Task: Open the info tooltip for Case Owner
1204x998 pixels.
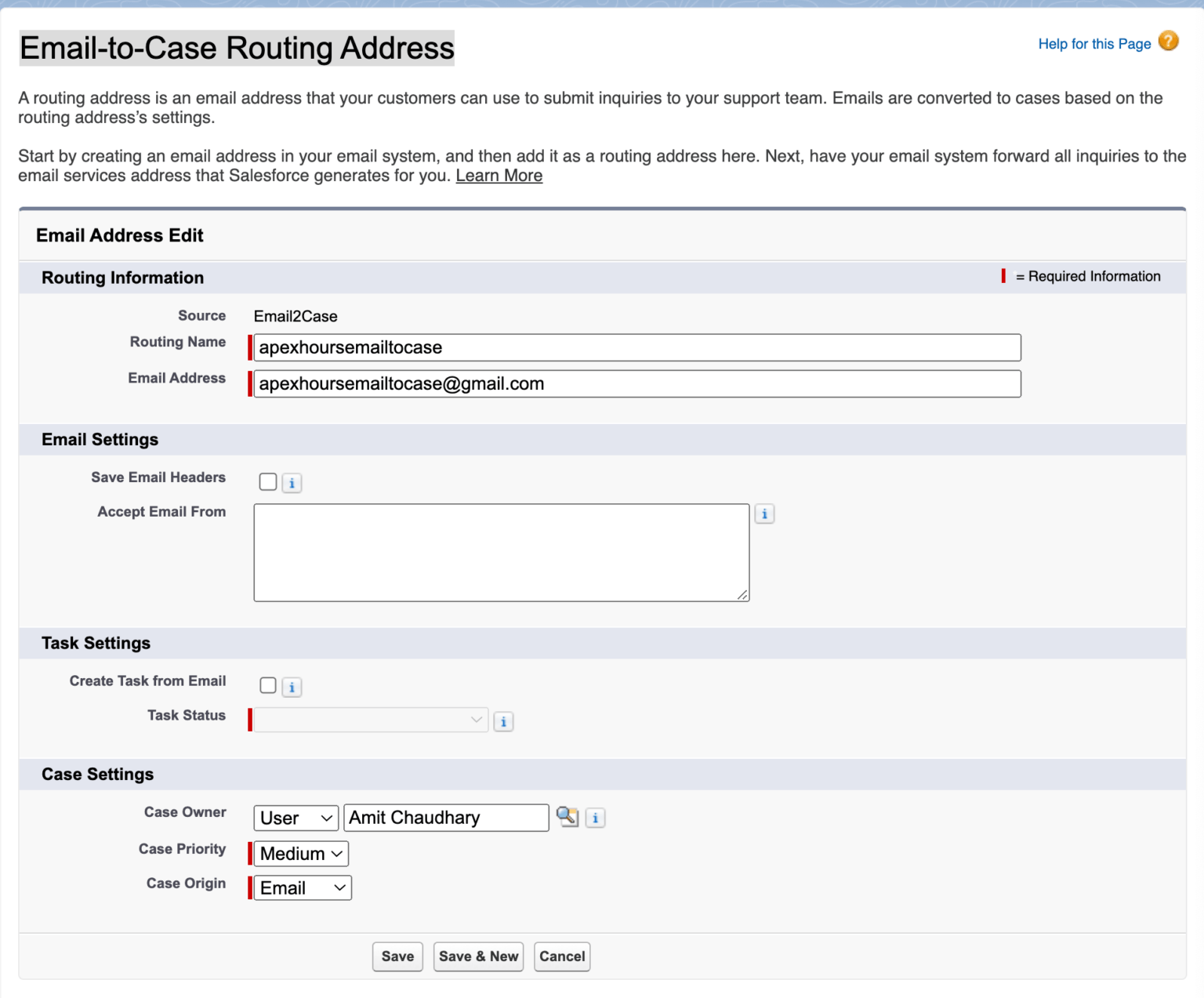Action: [594, 818]
